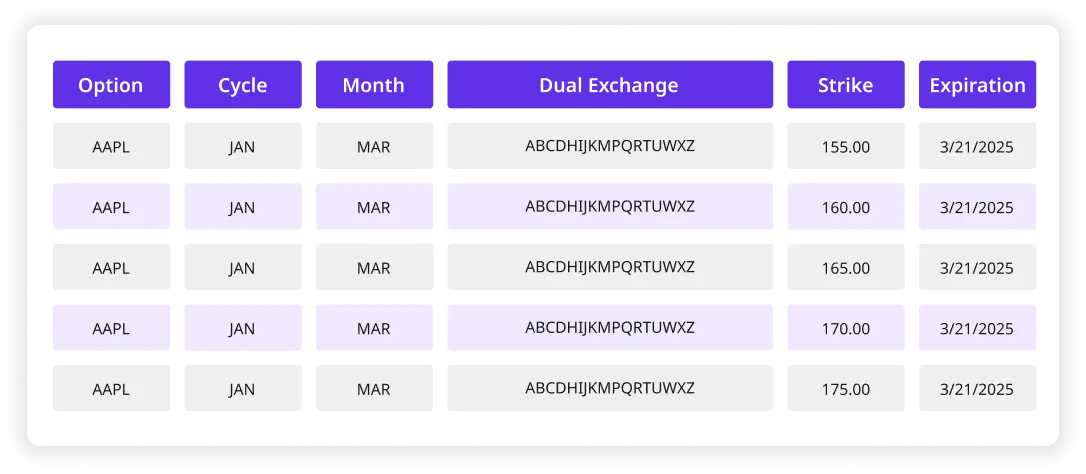The height and width of the screenshot is (474, 1086).
Task: Choose the 165.00 strike cell
Action: coord(846,267)
